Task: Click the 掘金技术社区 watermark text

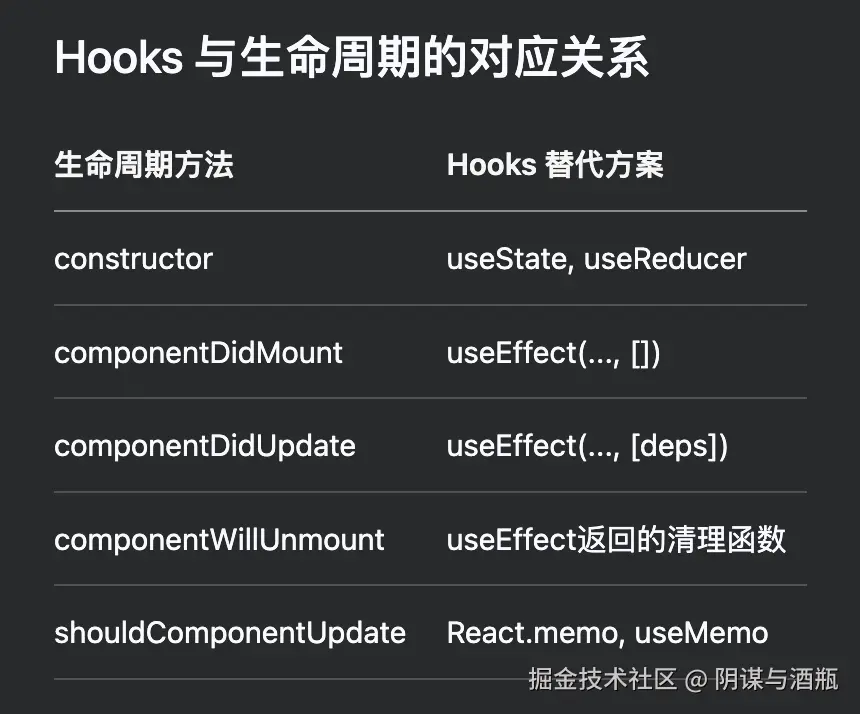Action: (602, 679)
